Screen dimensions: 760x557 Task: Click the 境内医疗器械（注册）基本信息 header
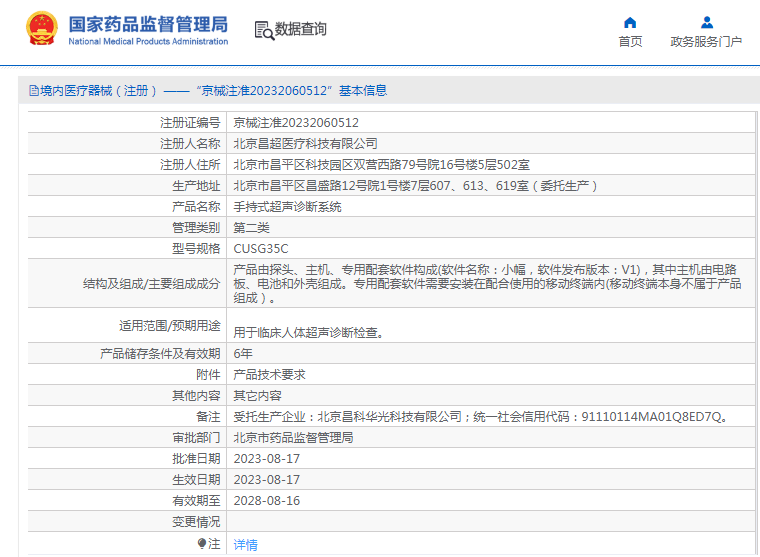pos(208,91)
